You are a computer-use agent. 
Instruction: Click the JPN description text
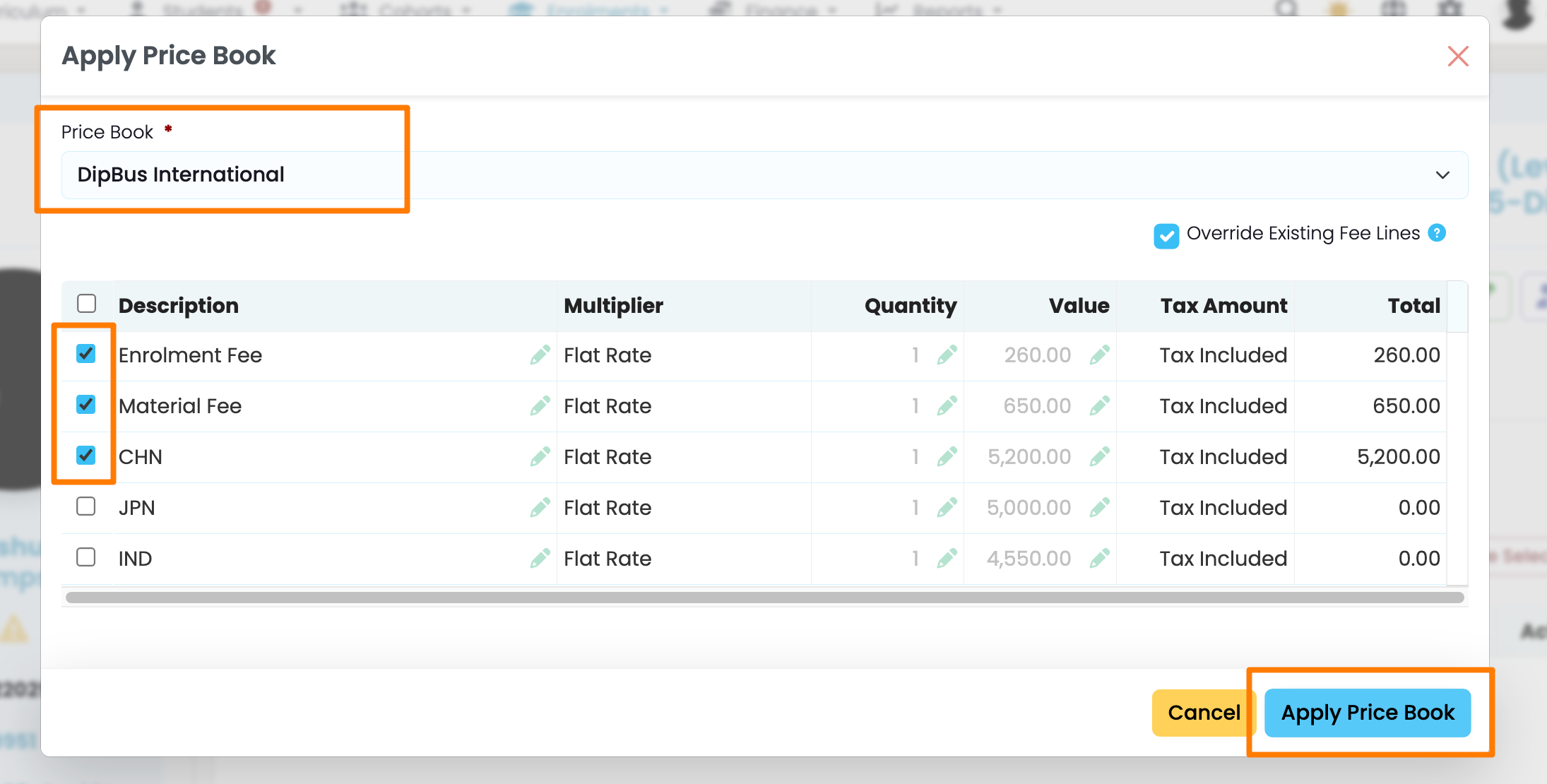point(137,508)
